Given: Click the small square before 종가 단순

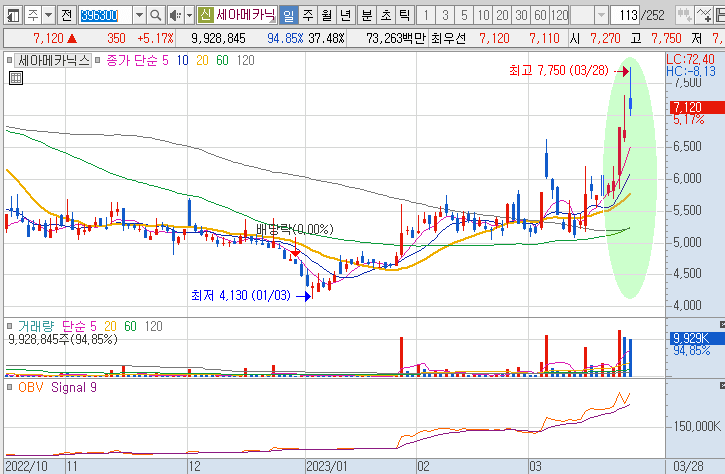Looking at the screenshot, I should click(x=97, y=60).
